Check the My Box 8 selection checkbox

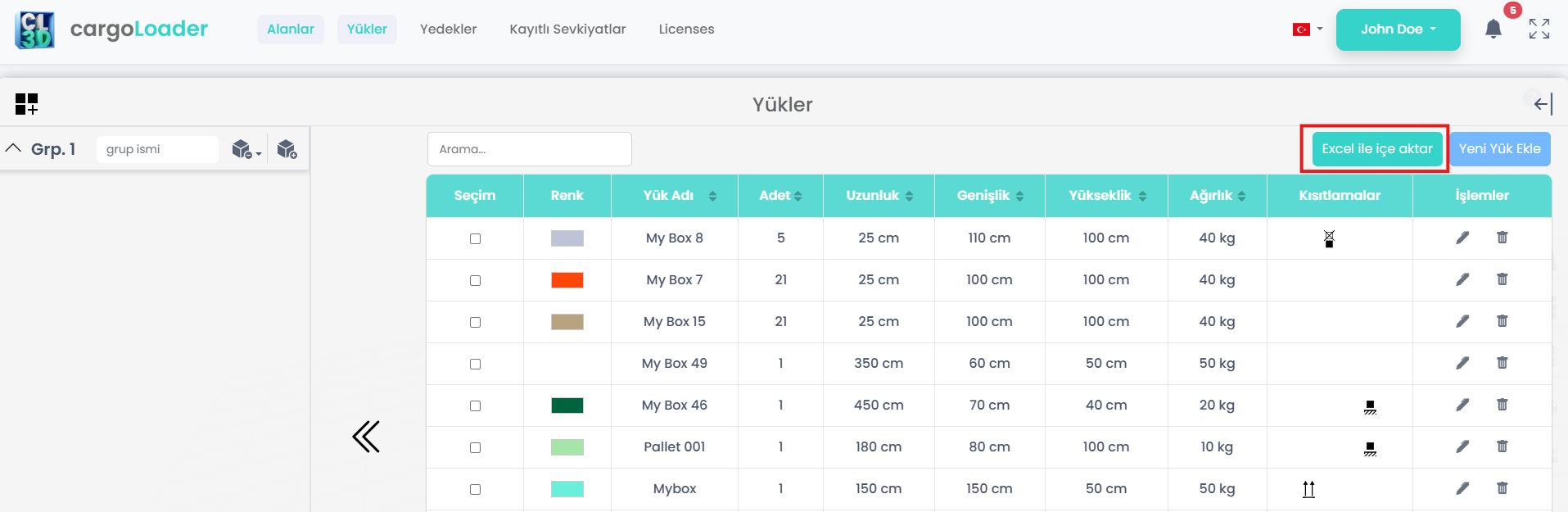point(475,238)
